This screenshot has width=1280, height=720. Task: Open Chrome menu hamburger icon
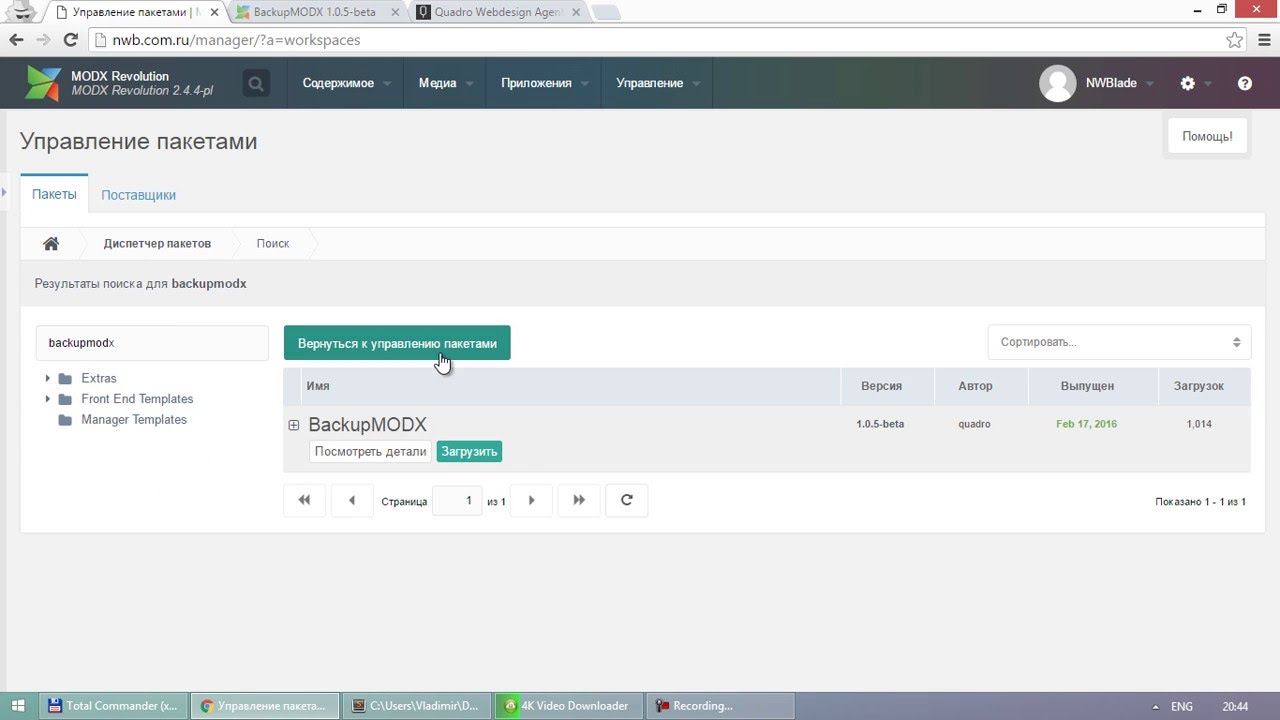[1264, 41]
